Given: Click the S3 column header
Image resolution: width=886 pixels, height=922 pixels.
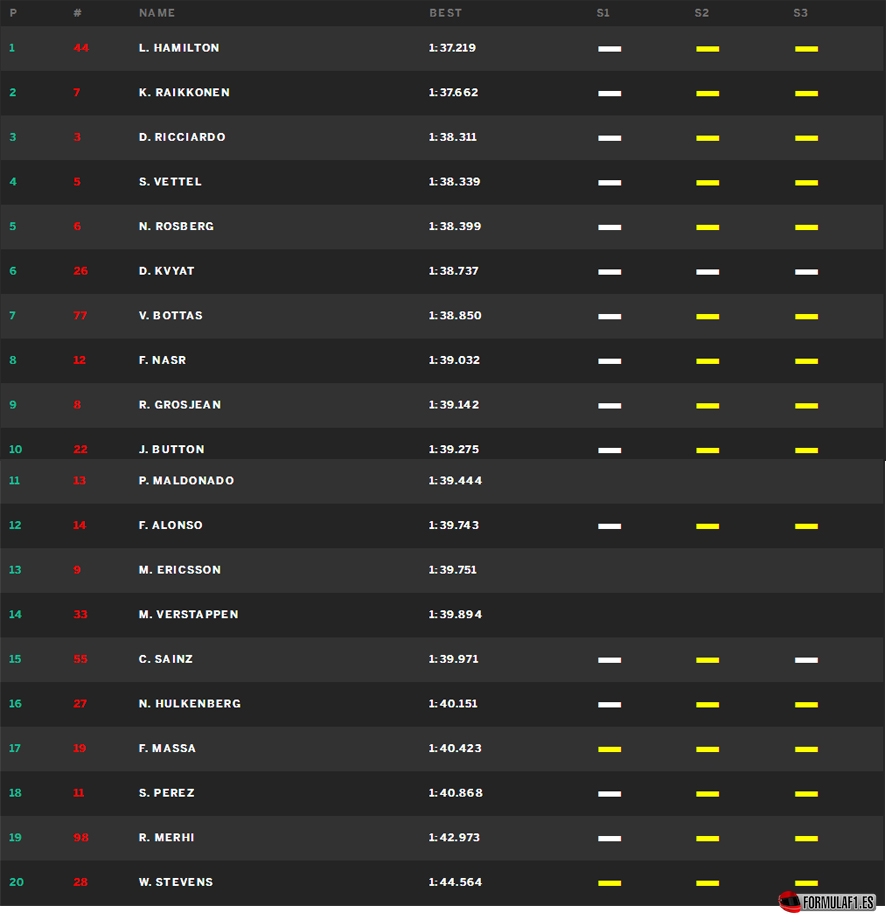Looking at the screenshot, I should [x=800, y=13].
